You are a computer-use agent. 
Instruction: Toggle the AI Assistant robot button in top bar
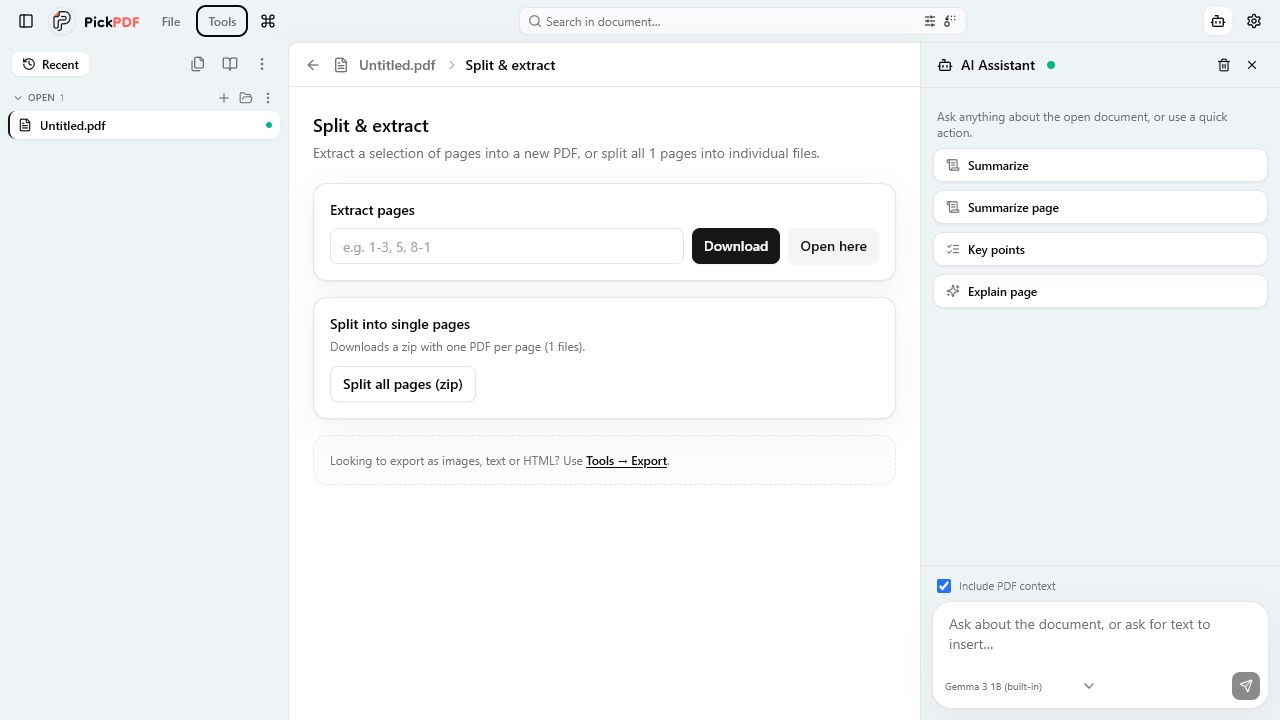1218,21
